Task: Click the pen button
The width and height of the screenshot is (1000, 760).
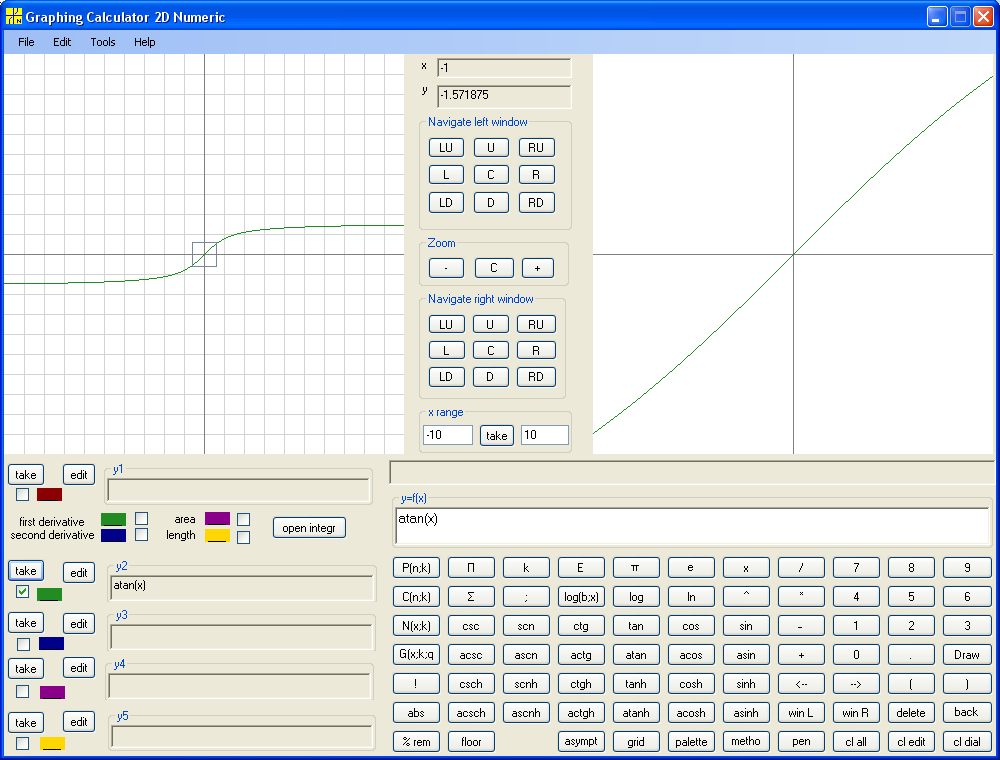Action: point(801,742)
